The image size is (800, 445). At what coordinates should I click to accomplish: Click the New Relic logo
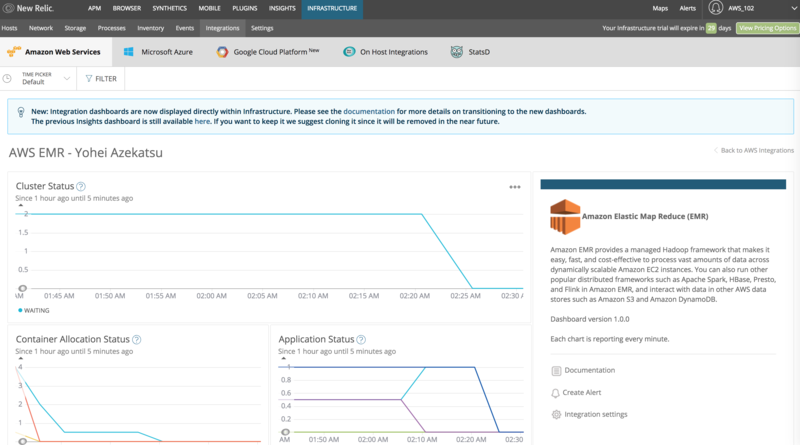(29, 8)
